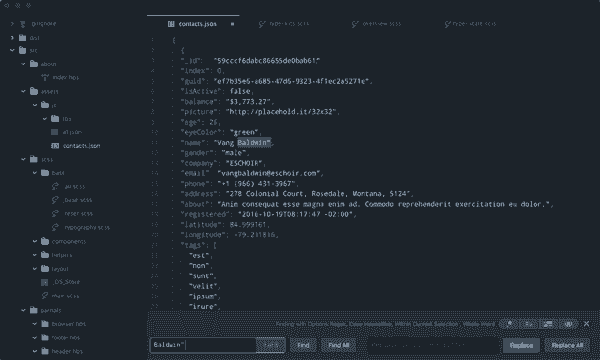This screenshot has width=600, height=360.
Task: Click the balance value "$3,773.27"
Action: click(x=249, y=101)
